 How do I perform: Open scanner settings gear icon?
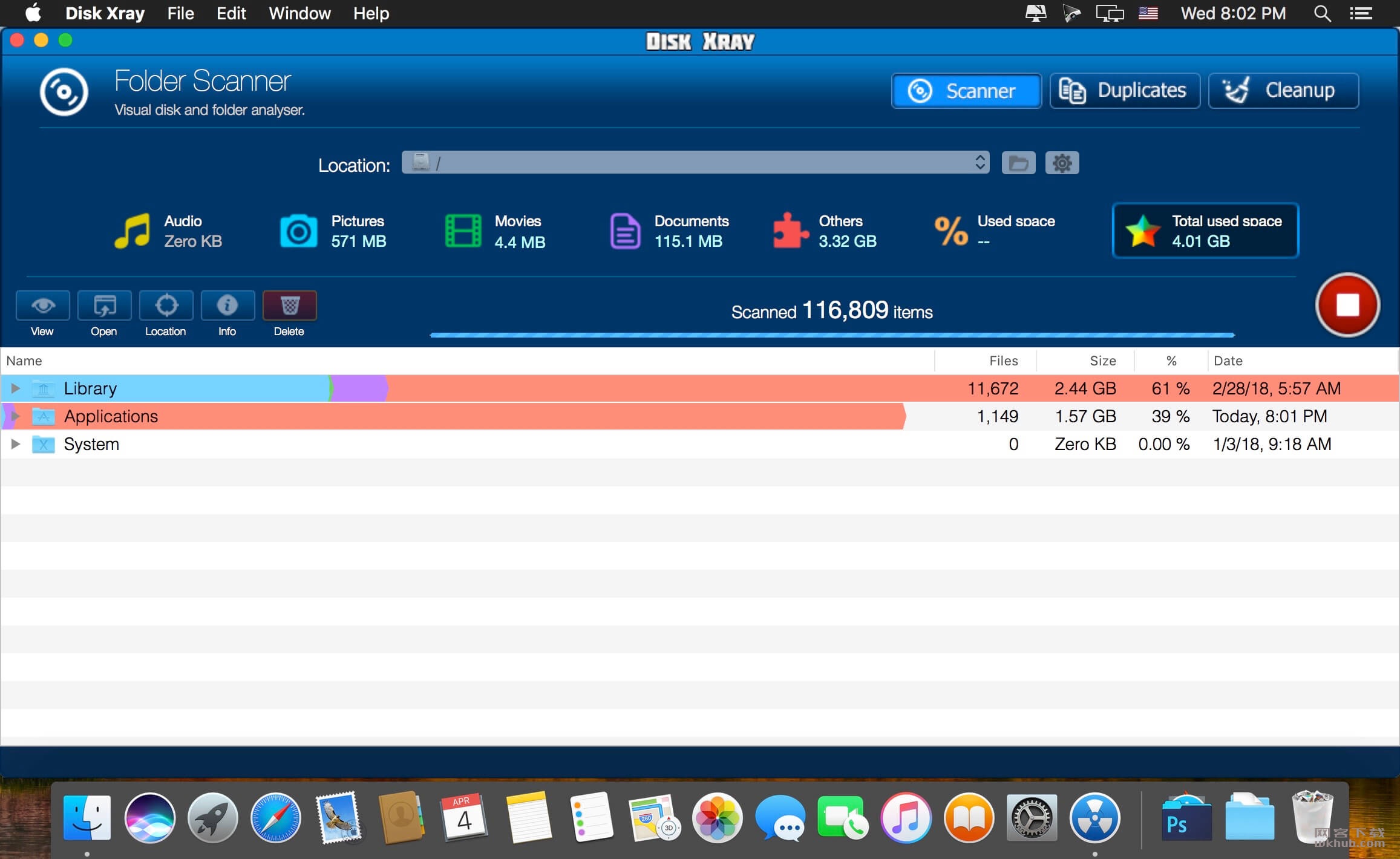tap(1062, 163)
